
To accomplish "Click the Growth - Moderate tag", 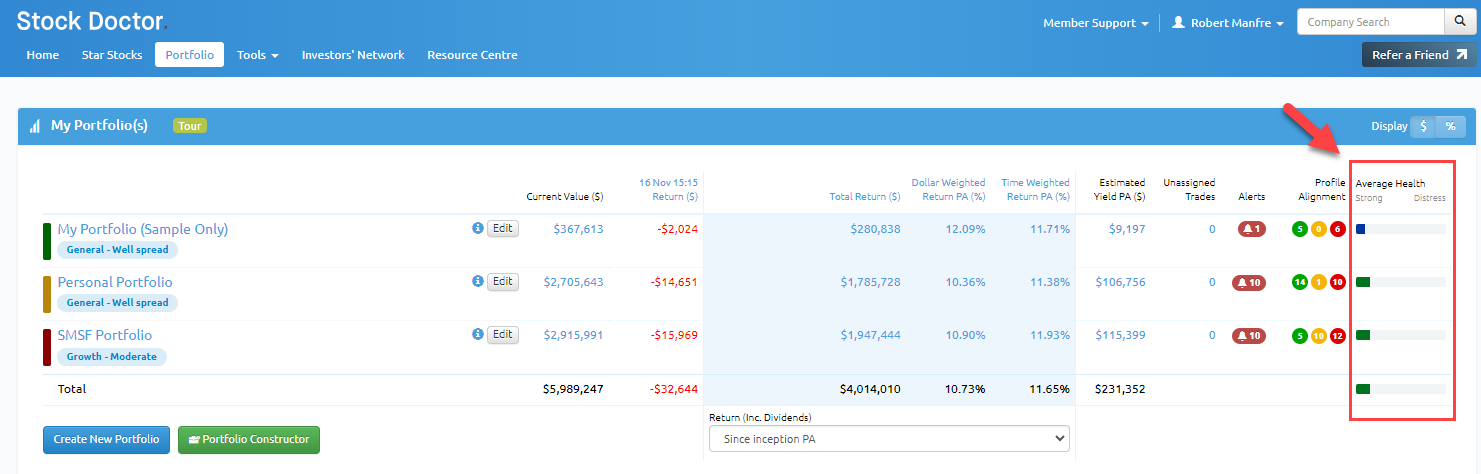I will click(x=112, y=356).
